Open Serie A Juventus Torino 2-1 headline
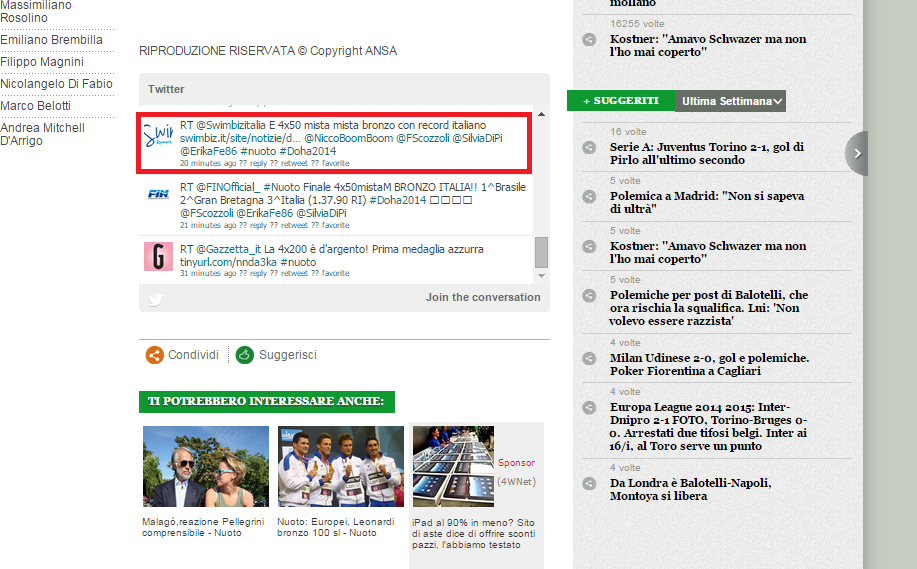917x569 pixels. [706, 153]
